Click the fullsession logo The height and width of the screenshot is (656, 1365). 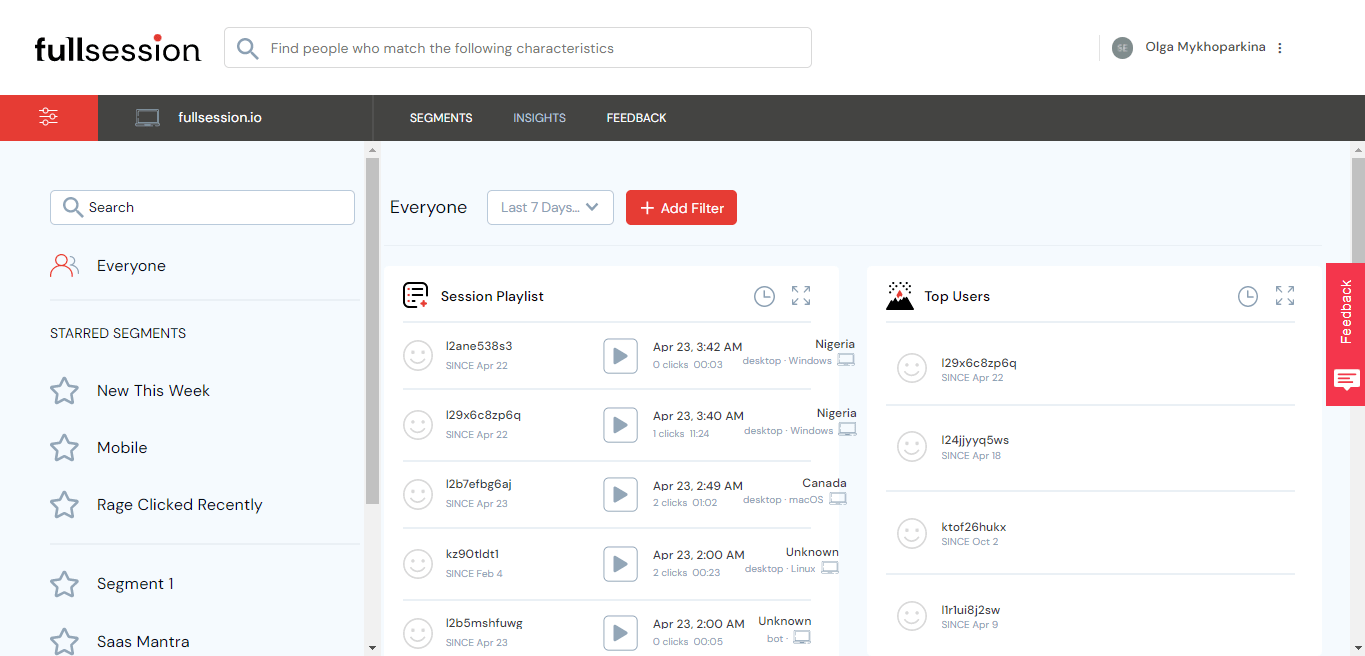pyautogui.click(x=118, y=48)
